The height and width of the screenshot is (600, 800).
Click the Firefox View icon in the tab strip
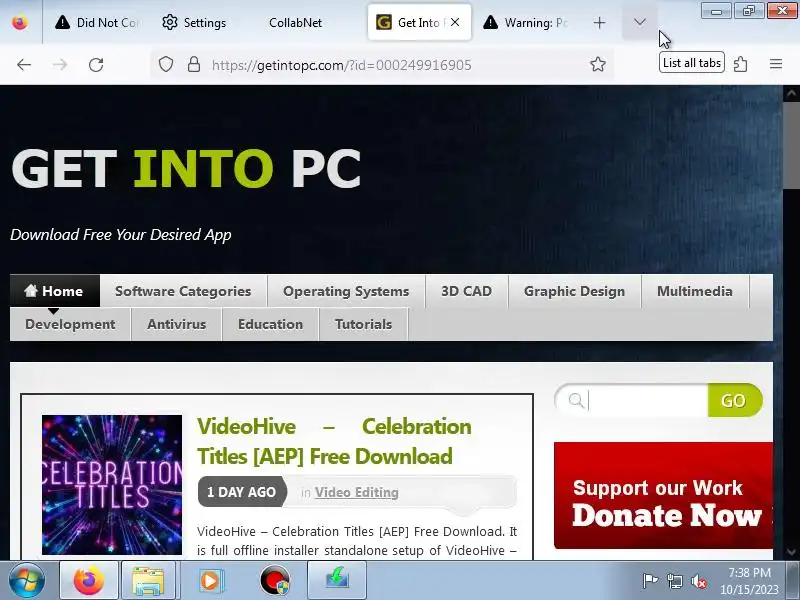20,23
